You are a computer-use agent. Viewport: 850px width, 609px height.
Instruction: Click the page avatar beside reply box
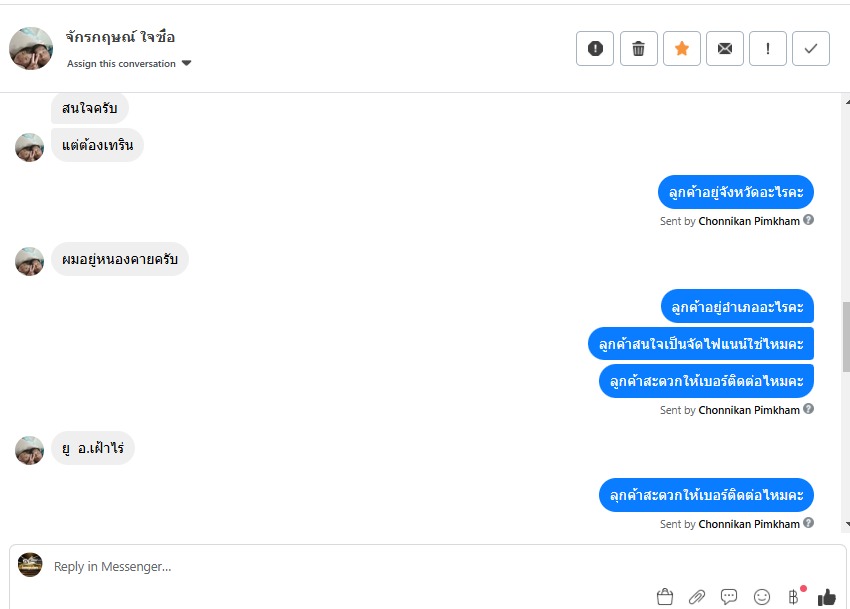pyautogui.click(x=30, y=565)
